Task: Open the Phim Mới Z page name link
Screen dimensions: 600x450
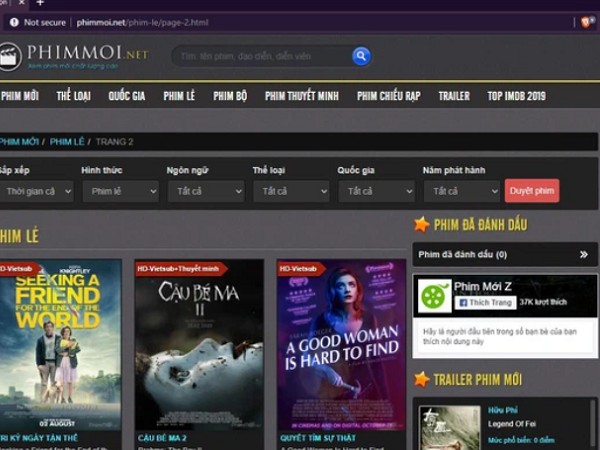Action: pos(483,286)
